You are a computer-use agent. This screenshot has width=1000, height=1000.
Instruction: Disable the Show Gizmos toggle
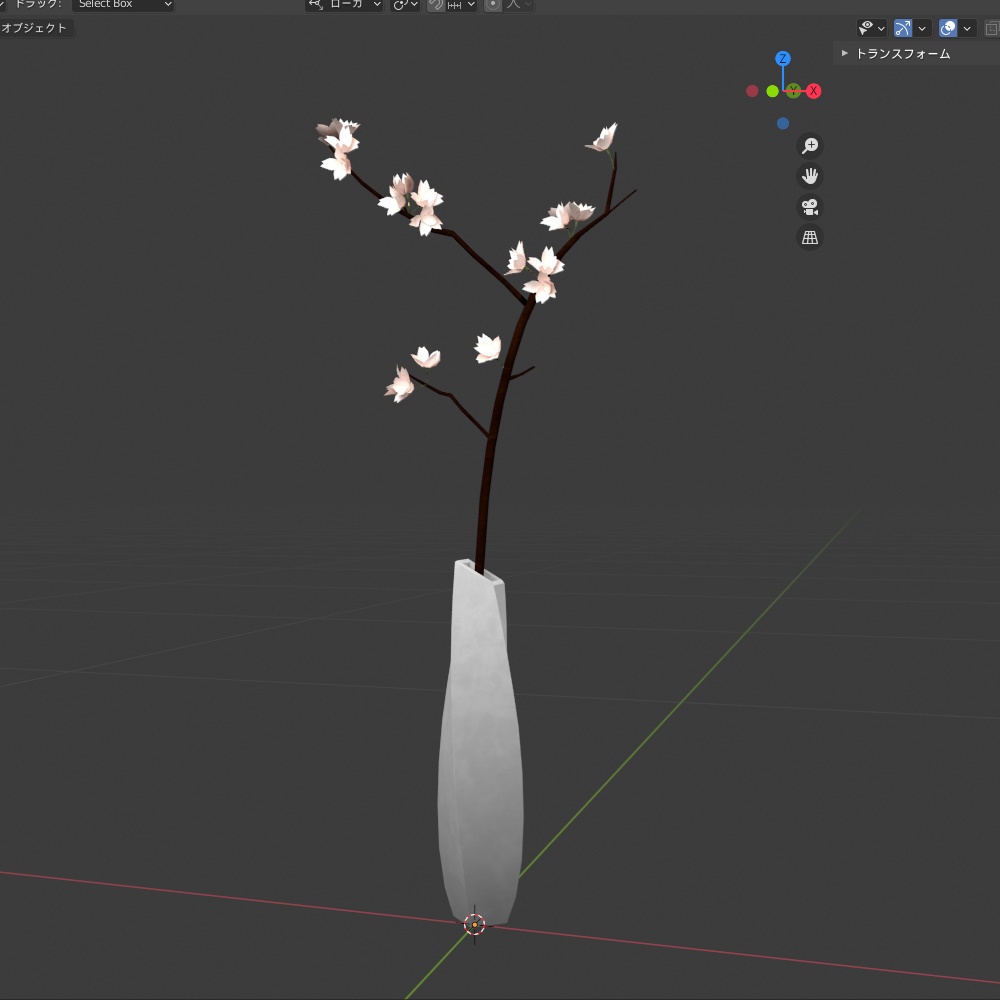(x=903, y=27)
